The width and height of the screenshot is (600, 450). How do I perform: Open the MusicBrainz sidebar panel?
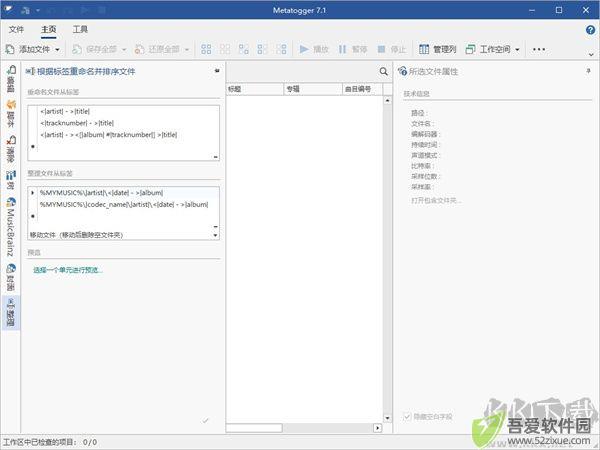(x=11, y=227)
